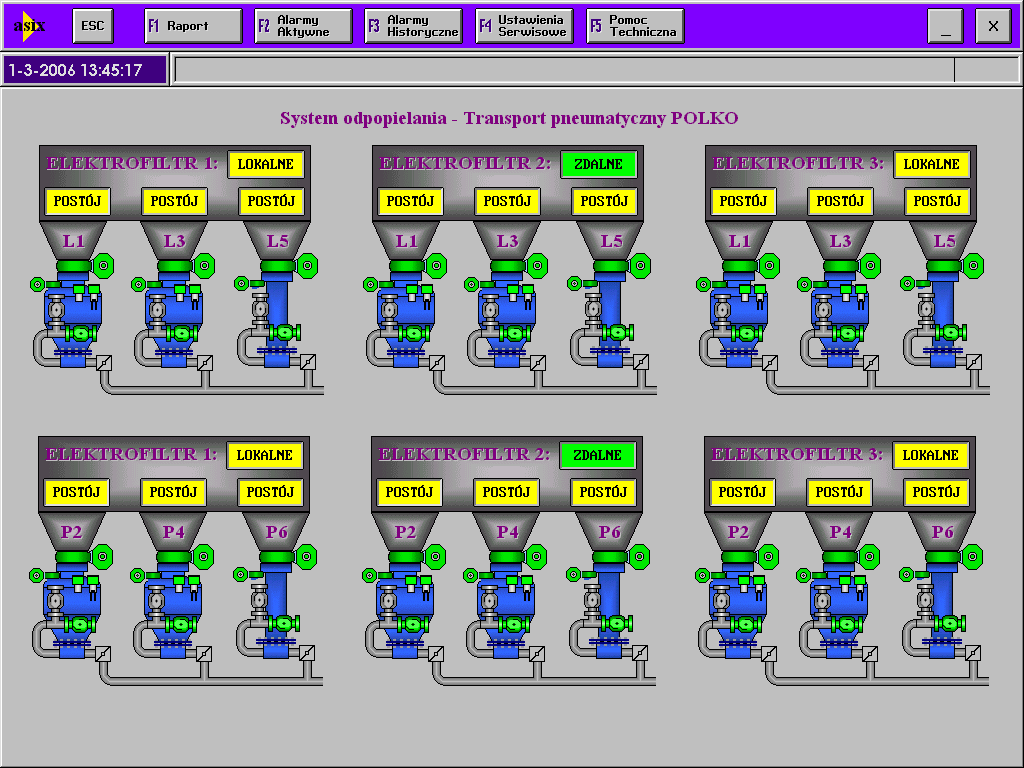The width and height of the screenshot is (1024, 768).
Task: Click POSTÓJ status above P2 in Elektrofiltr 1
Action: point(76,492)
